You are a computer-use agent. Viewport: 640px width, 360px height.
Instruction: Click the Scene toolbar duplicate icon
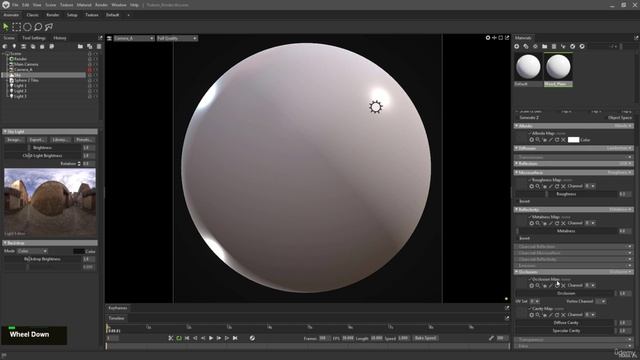tap(89, 47)
